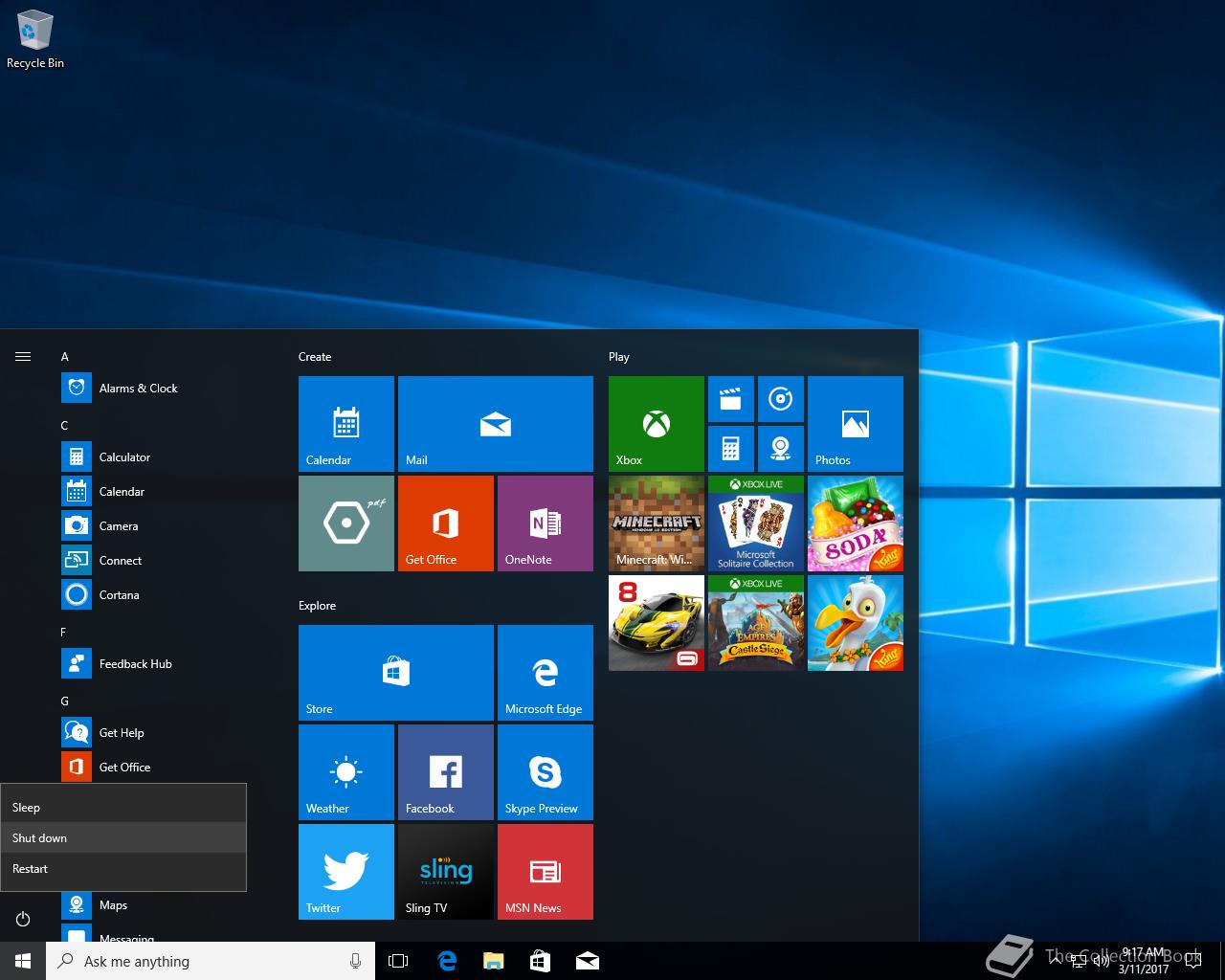Click the Ask me anything search box

pyautogui.click(x=211, y=961)
